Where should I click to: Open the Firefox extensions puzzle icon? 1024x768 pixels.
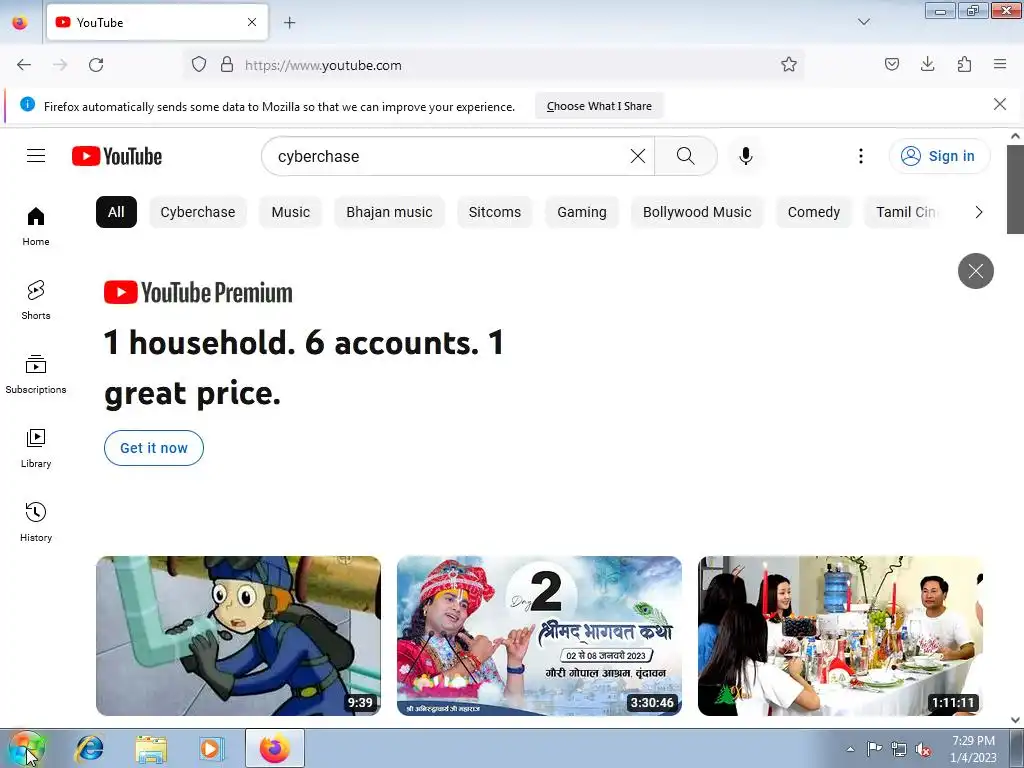point(964,64)
